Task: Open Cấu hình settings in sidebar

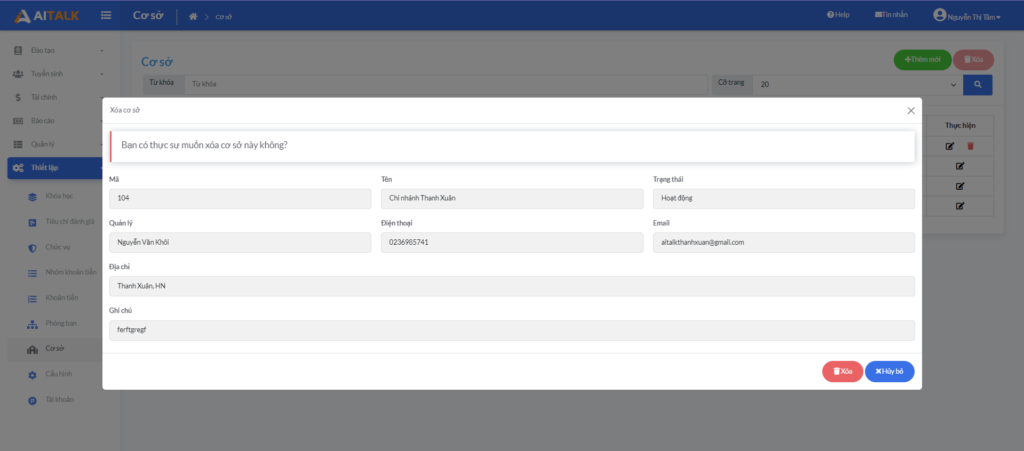Action: (58, 374)
